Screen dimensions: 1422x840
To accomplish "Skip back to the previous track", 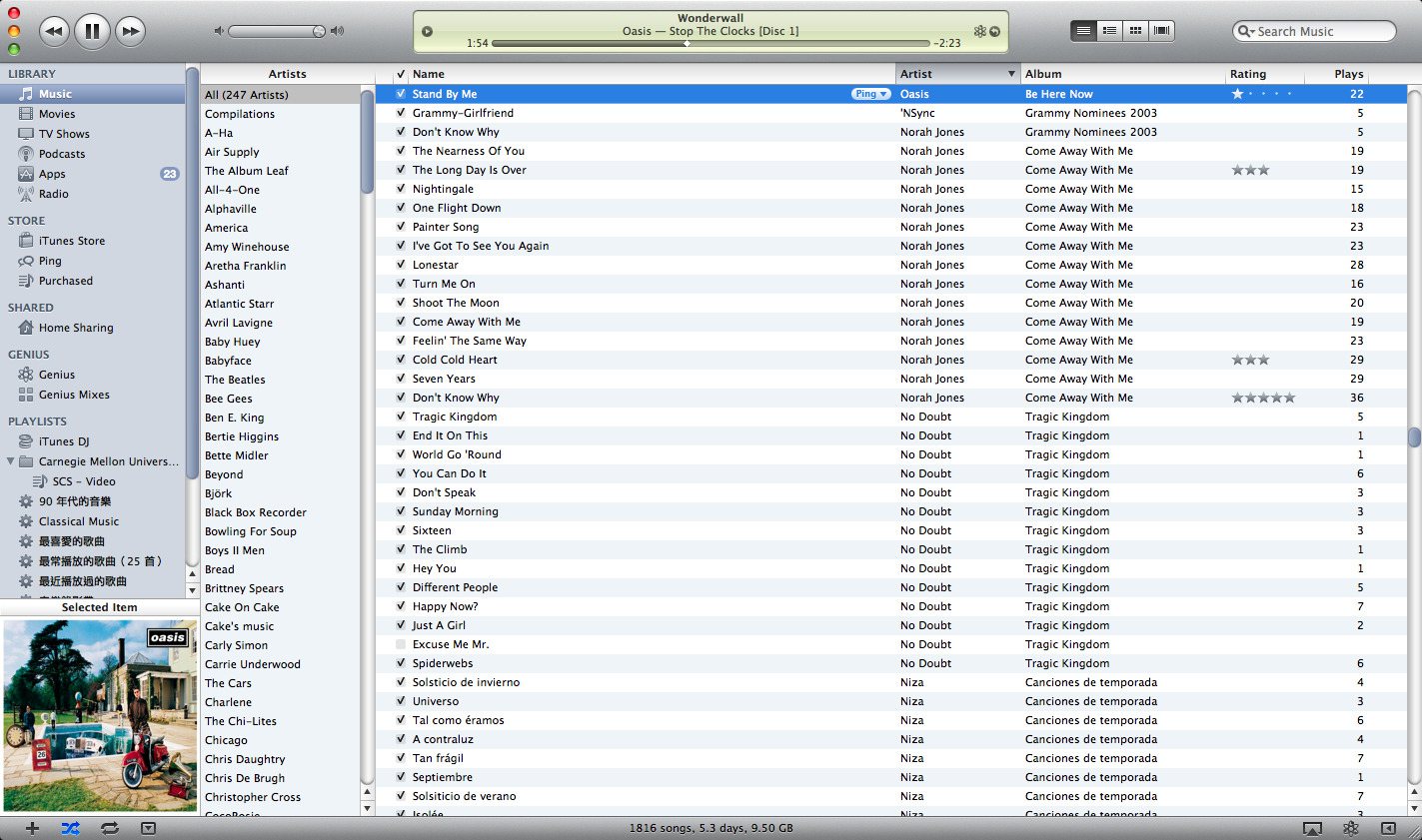I will (x=54, y=31).
